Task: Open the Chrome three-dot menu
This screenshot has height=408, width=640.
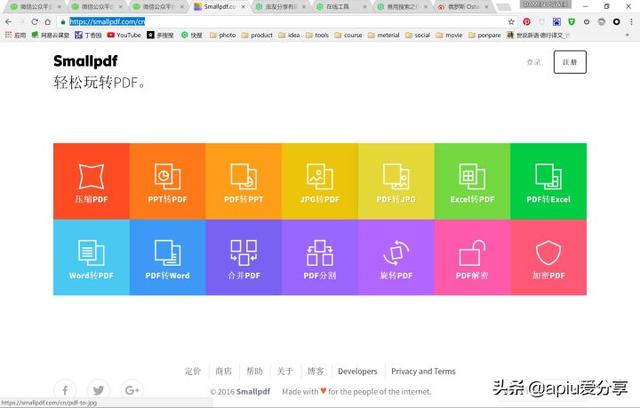Action: 631,22
